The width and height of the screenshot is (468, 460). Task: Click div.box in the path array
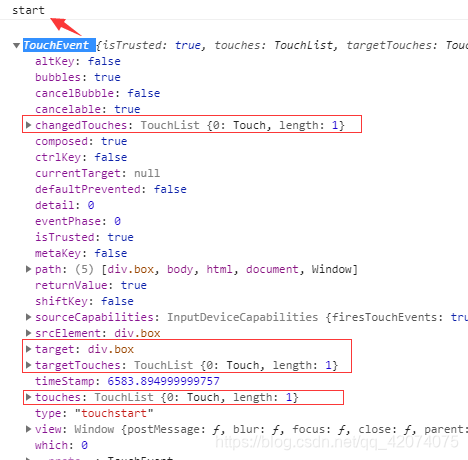131,269
